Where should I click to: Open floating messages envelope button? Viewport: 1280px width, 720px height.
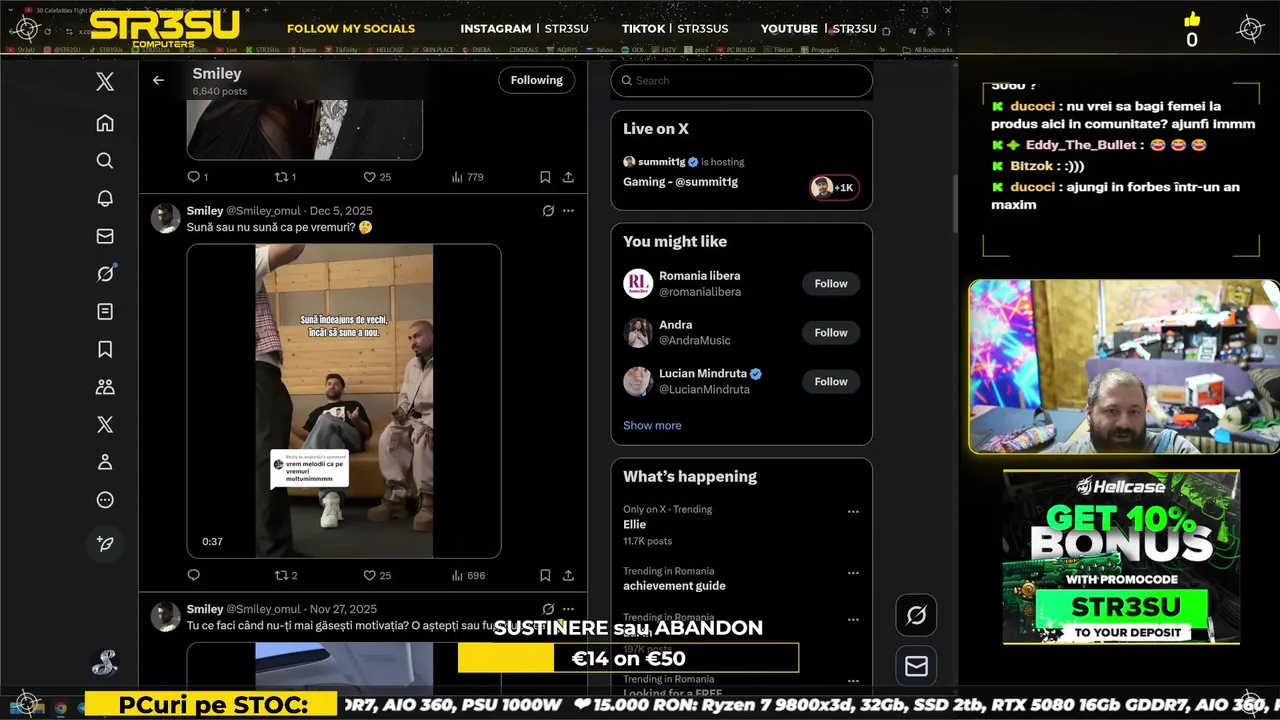(x=916, y=666)
